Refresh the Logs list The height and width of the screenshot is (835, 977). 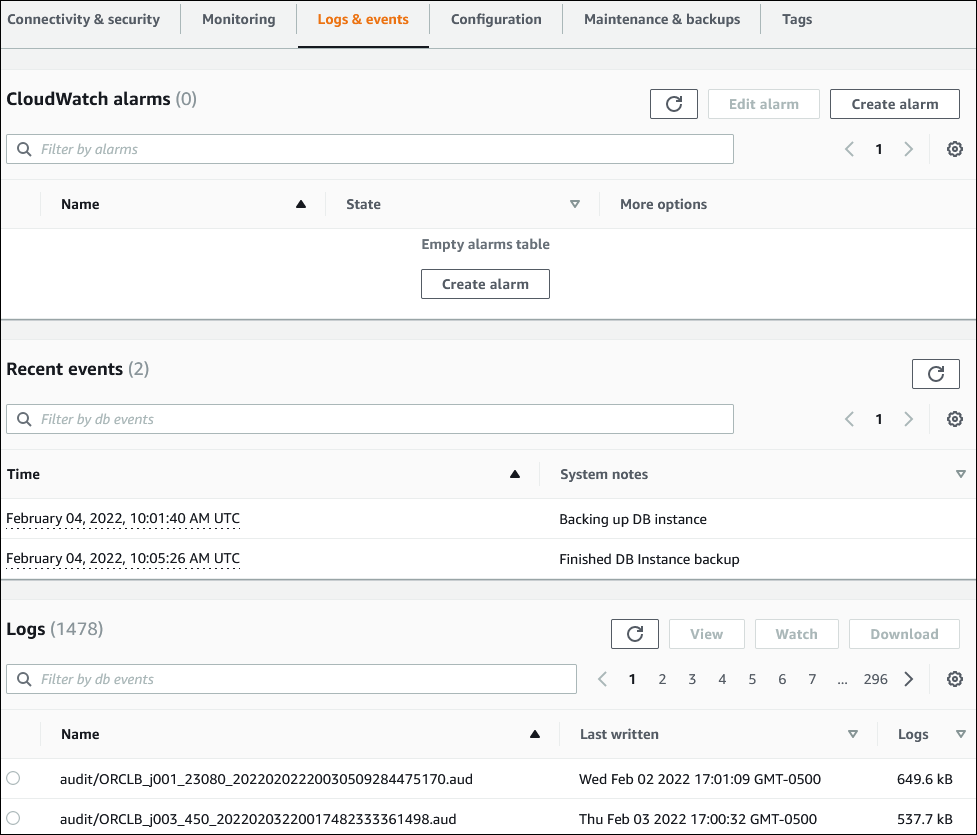click(635, 633)
